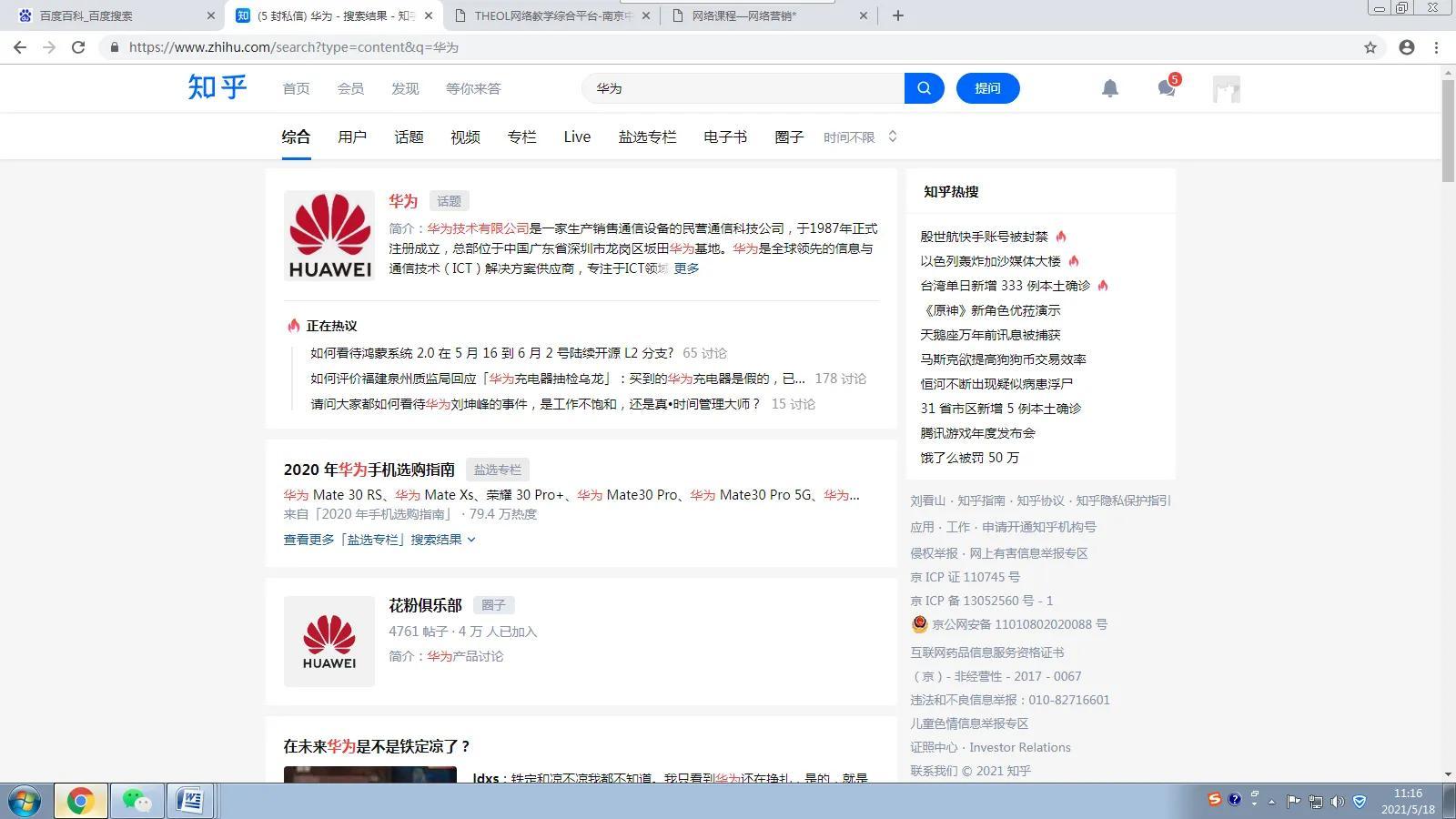1456x819 pixels.
Task: Select the 专栏 search tab
Action: click(521, 136)
